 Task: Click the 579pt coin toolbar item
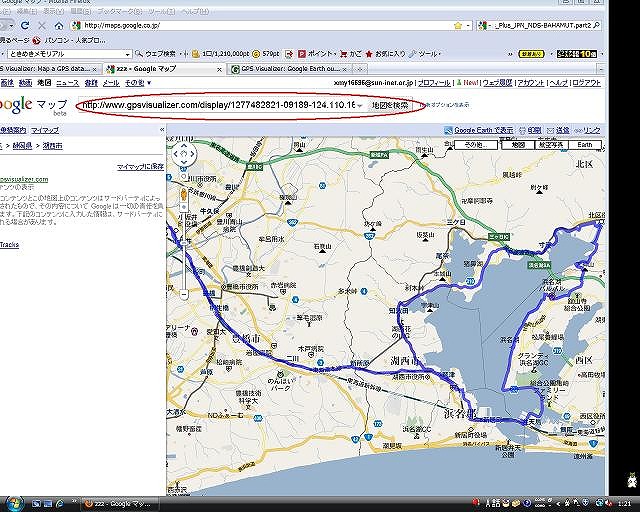coord(266,54)
